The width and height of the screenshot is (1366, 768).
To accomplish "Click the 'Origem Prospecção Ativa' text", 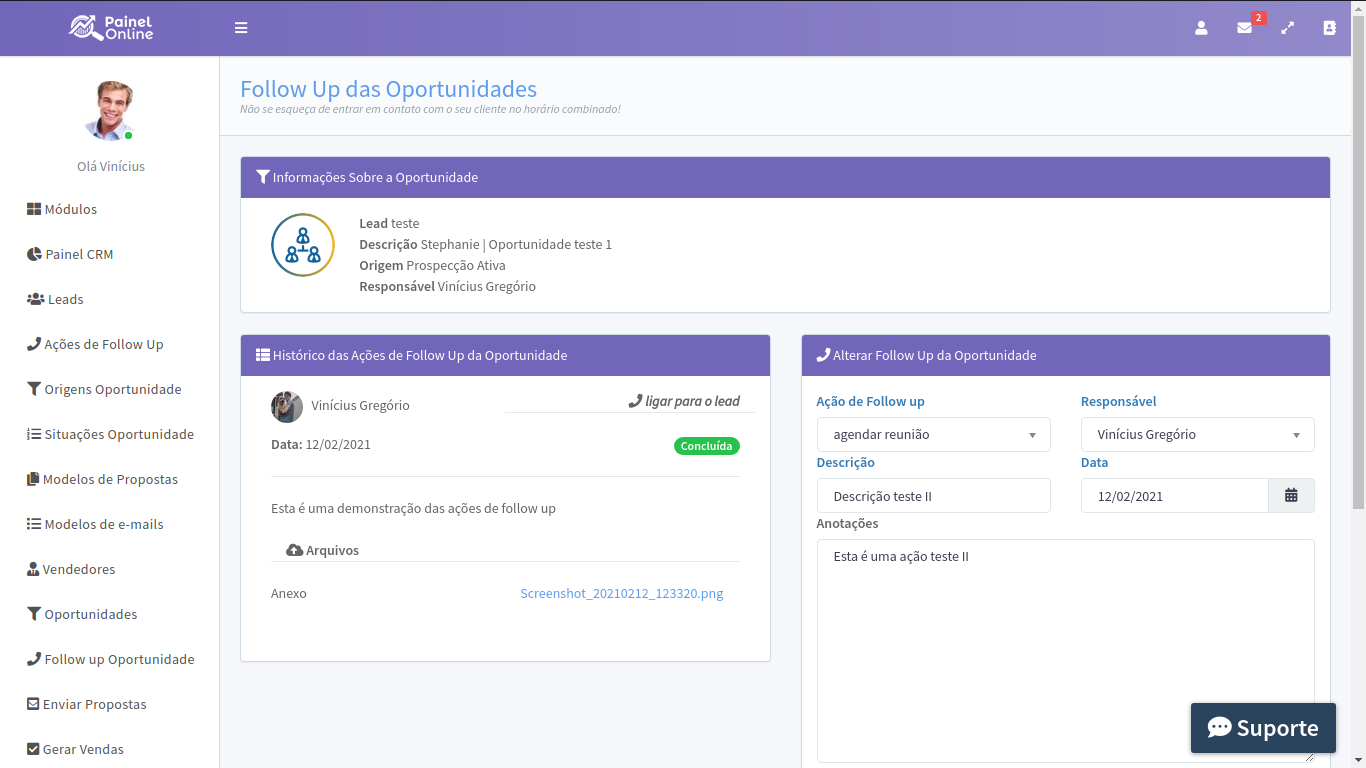I will pos(432,265).
